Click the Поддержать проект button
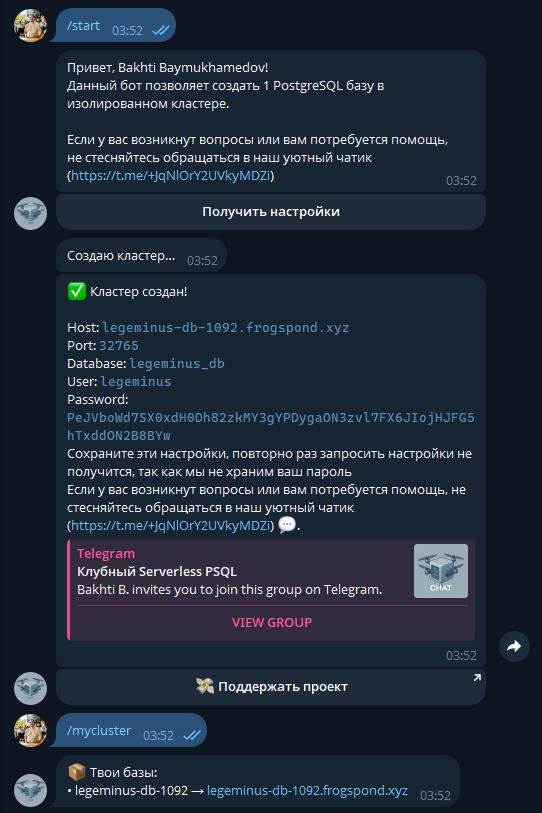Image resolution: width=542 pixels, height=813 pixels. point(271,686)
